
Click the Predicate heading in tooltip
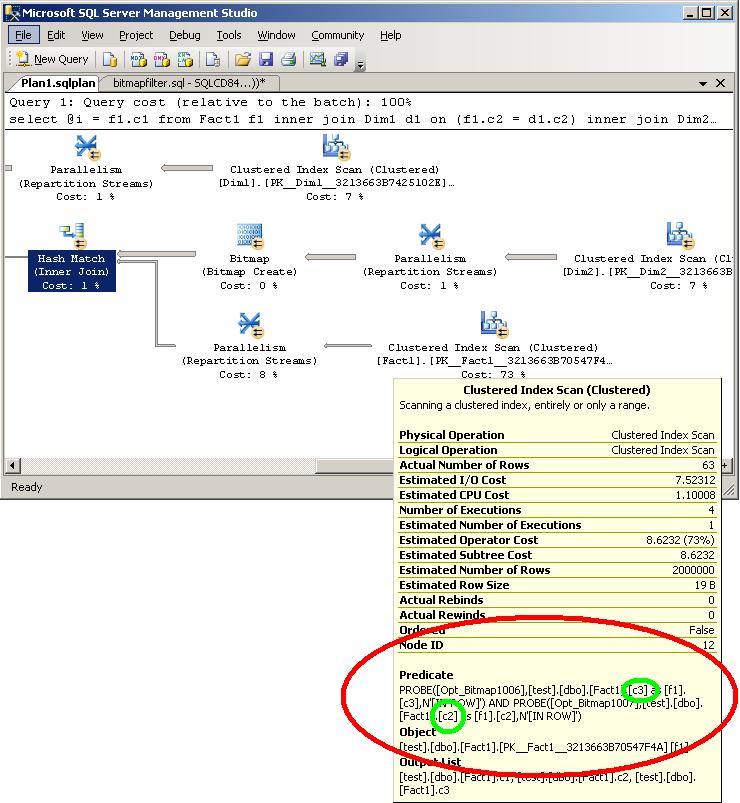426,675
